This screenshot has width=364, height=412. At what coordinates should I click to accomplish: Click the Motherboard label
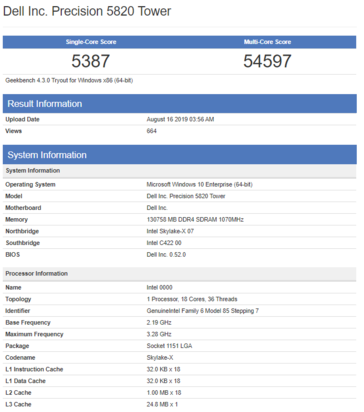coord(23,208)
